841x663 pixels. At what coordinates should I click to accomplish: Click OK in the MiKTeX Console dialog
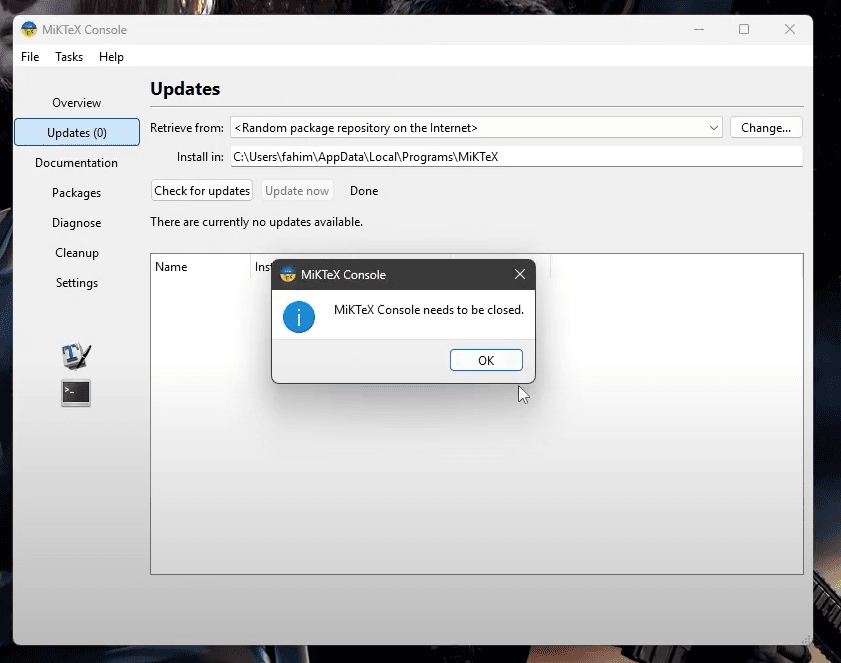coord(486,360)
